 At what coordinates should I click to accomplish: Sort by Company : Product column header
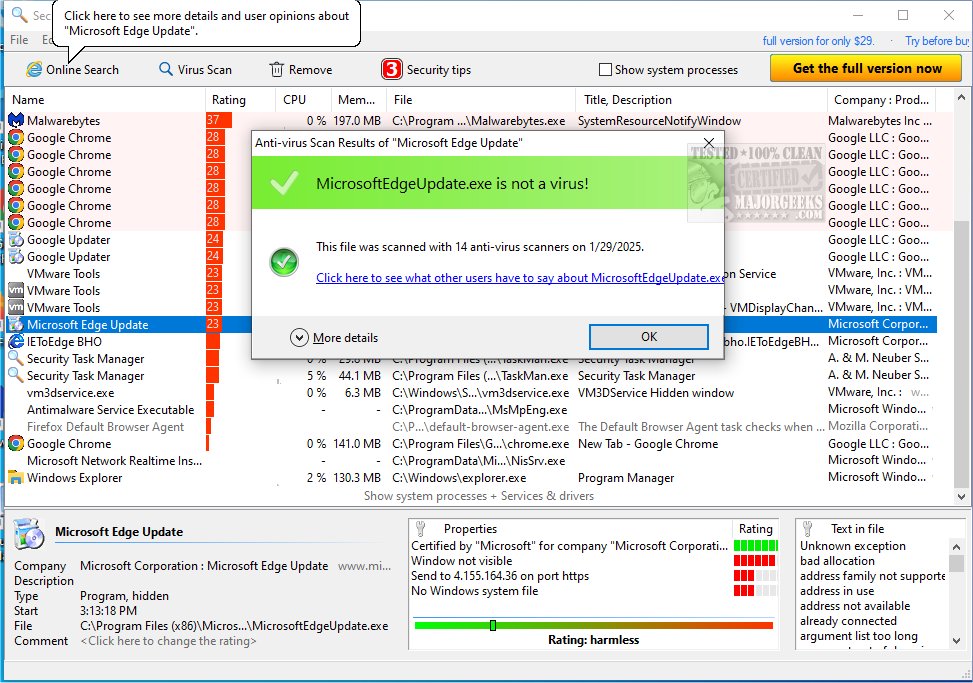click(x=881, y=100)
